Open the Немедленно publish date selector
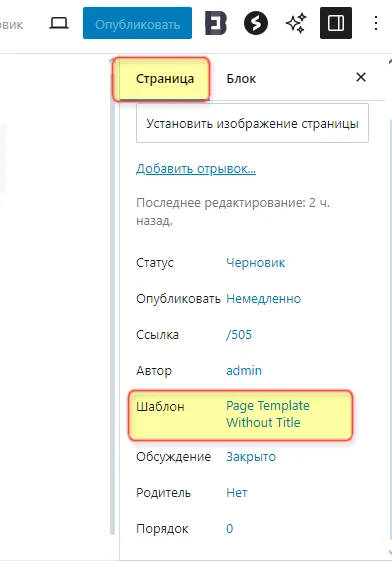The width and height of the screenshot is (392, 564). (x=264, y=299)
